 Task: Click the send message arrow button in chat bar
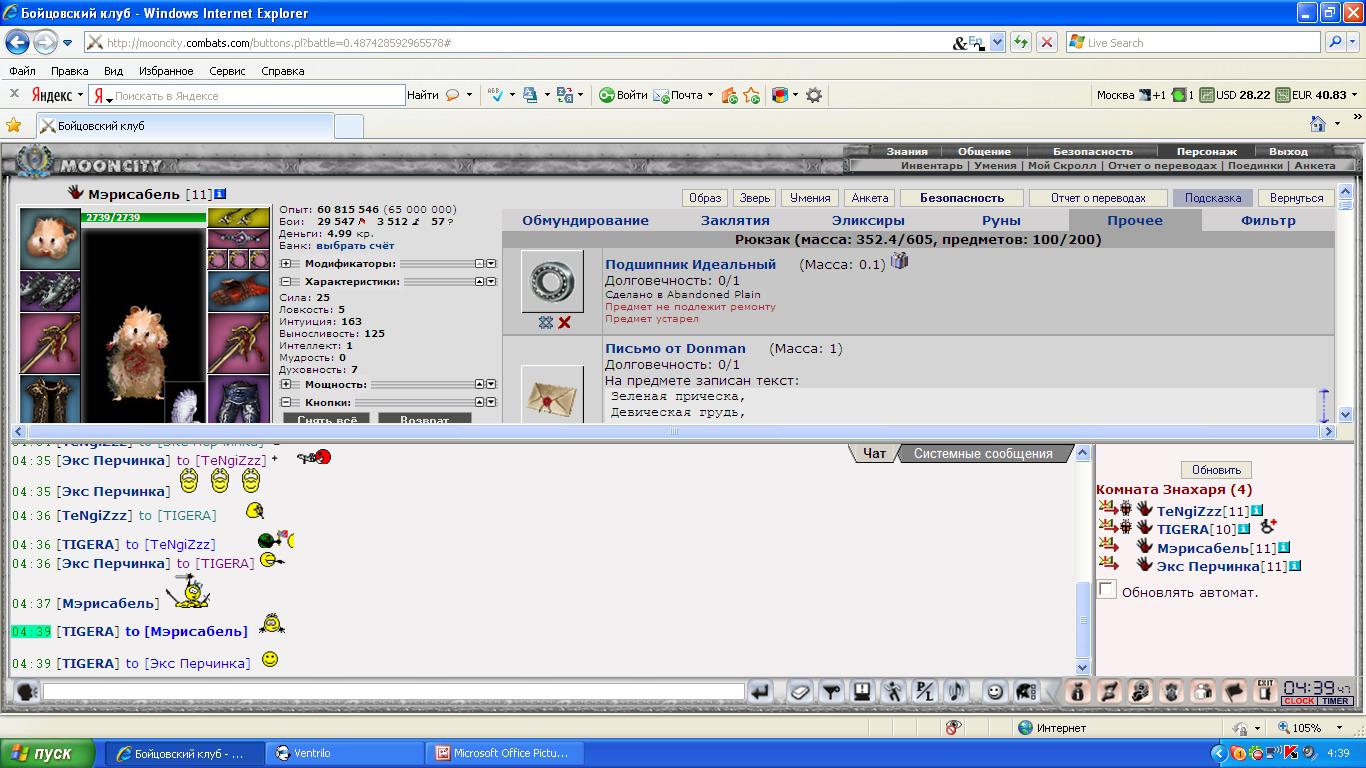point(761,691)
